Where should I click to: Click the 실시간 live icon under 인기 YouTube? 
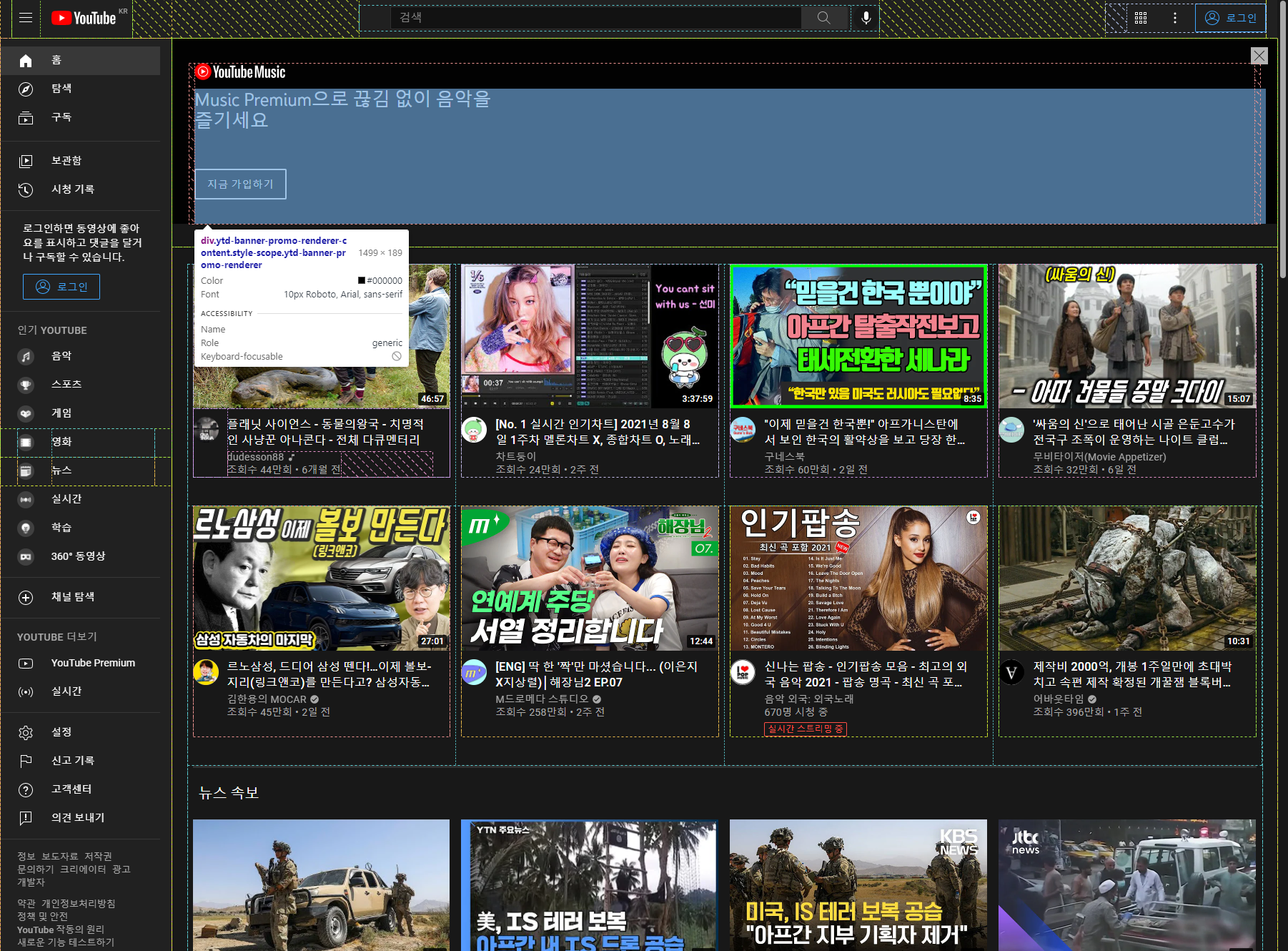pos(26,499)
